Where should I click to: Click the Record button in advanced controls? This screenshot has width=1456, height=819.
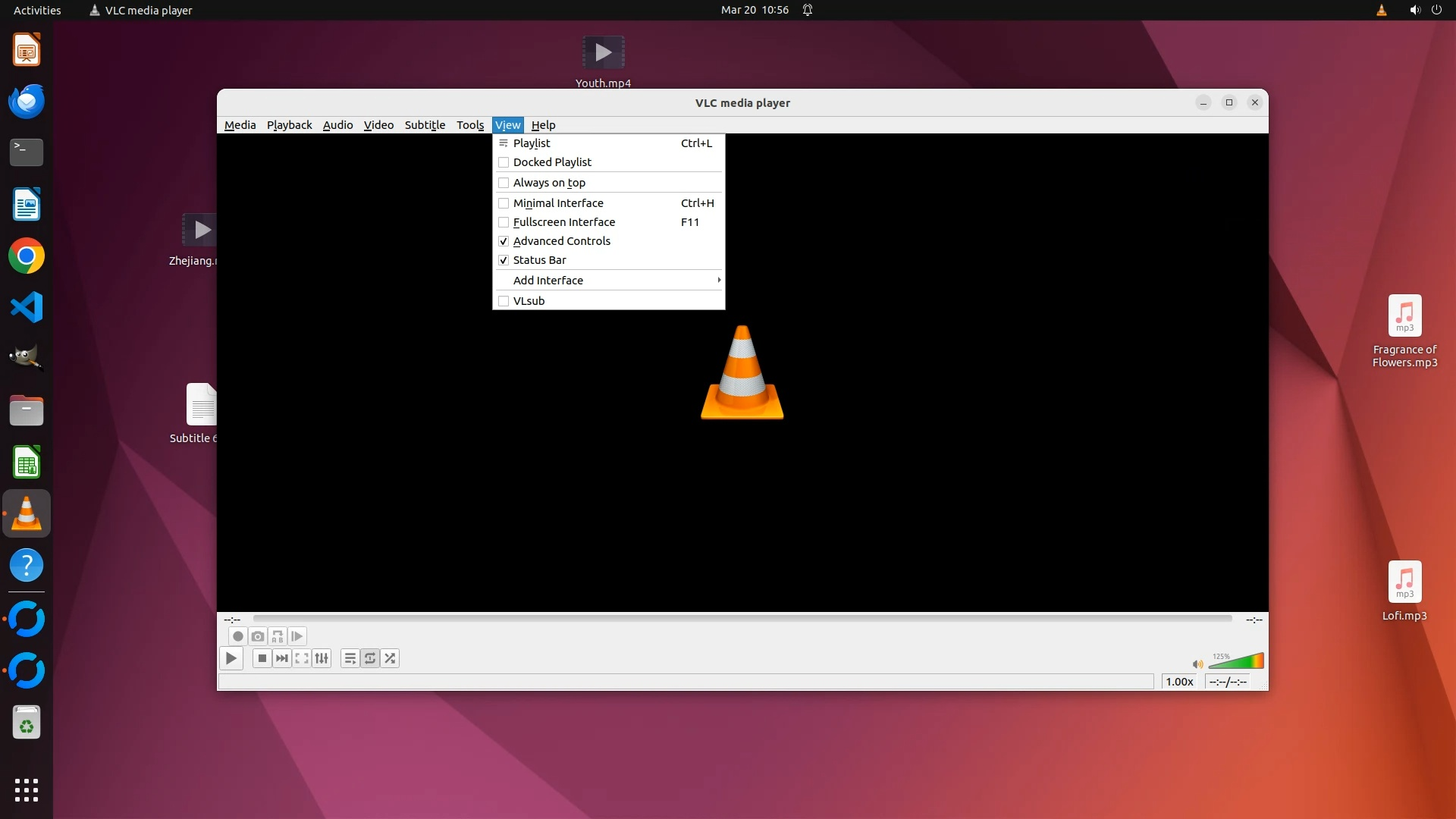pyautogui.click(x=237, y=637)
